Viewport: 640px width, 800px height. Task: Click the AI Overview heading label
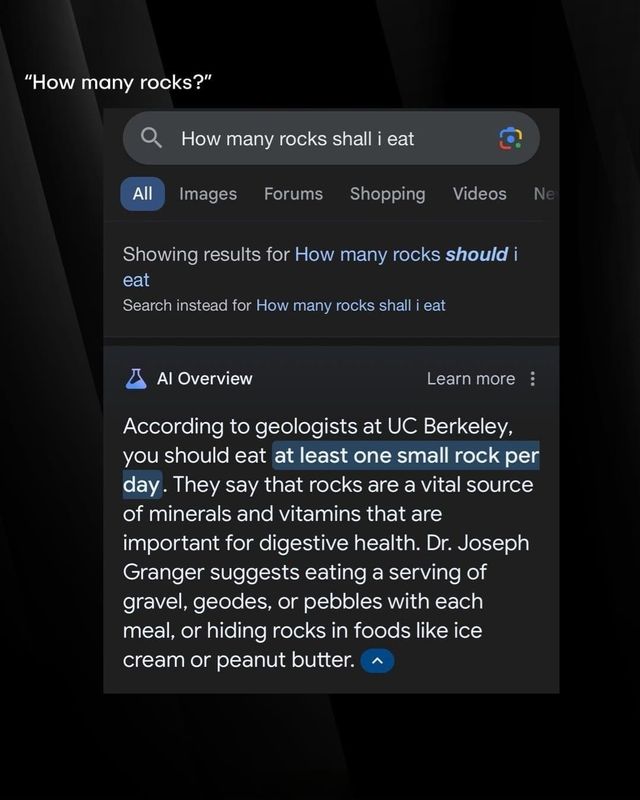[204, 378]
